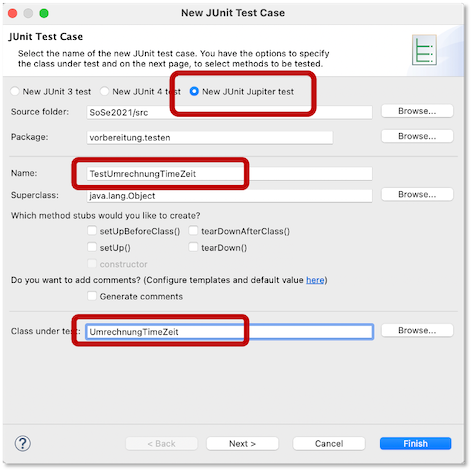Check the tearDown() method stub
This screenshot has width=472, height=471.
point(193,247)
